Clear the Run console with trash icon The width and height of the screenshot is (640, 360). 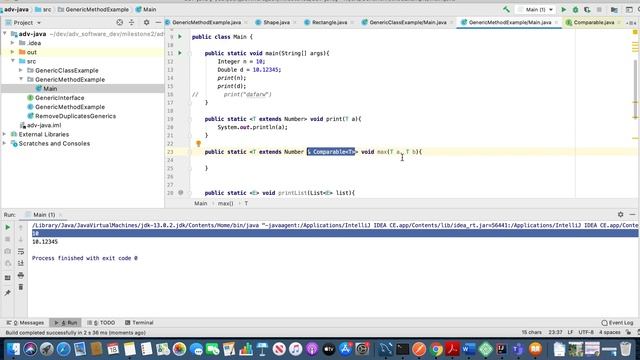(21, 287)
